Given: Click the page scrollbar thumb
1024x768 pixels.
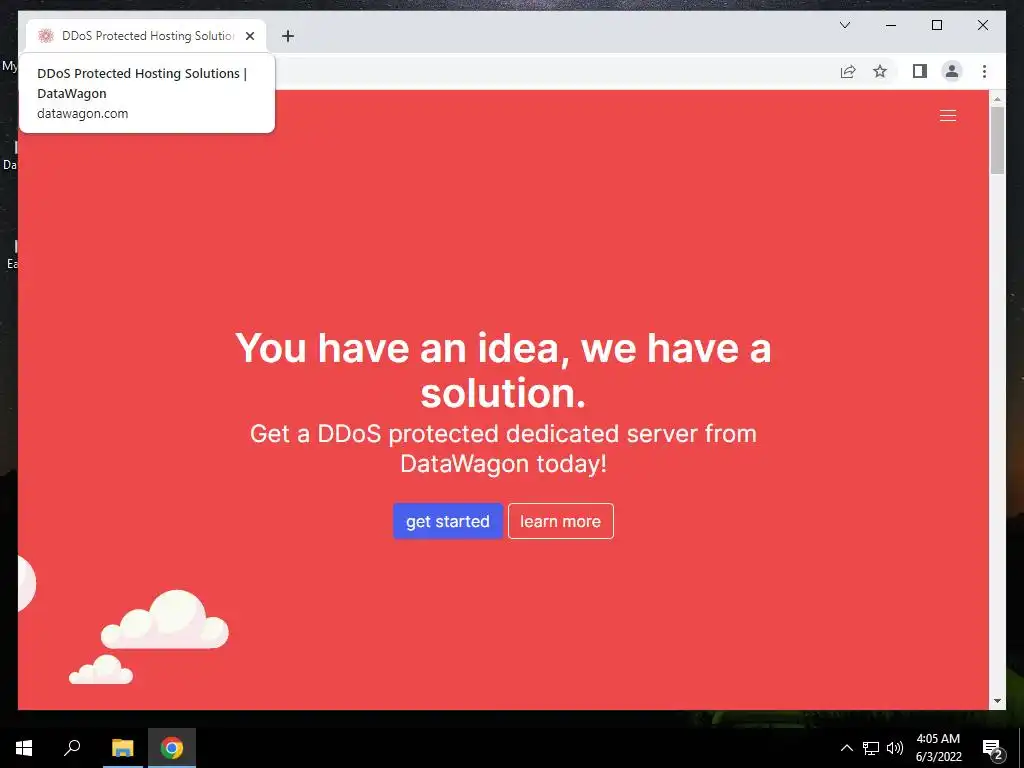Looking at the screenshot, I should (997, 140).
